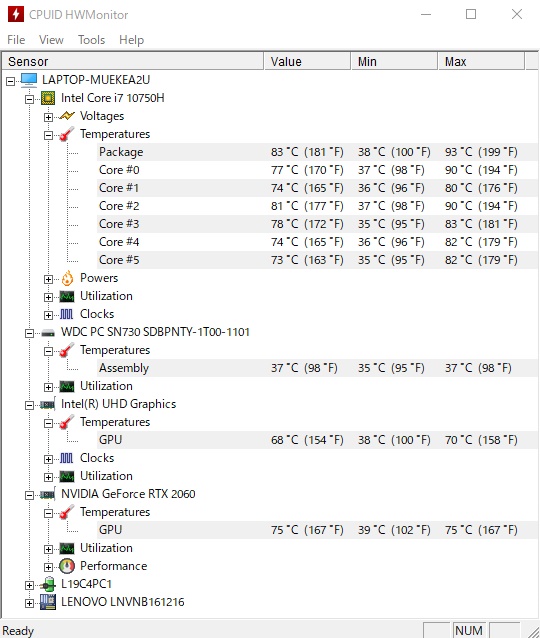Viewport: 540px width, 638px height.
Task: Click the WDC PC SN730 drive icon
Action: pos(48,333)
